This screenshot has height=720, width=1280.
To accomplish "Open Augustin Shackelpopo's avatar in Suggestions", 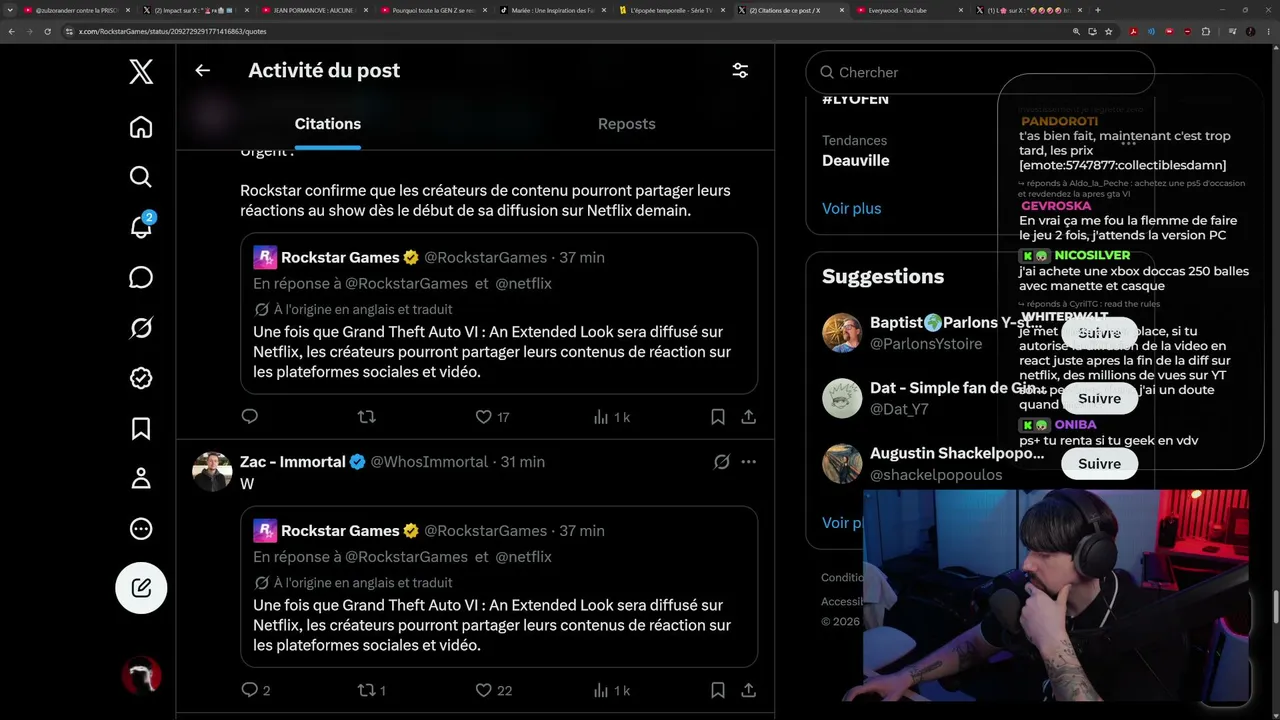I will pos(842,464).
